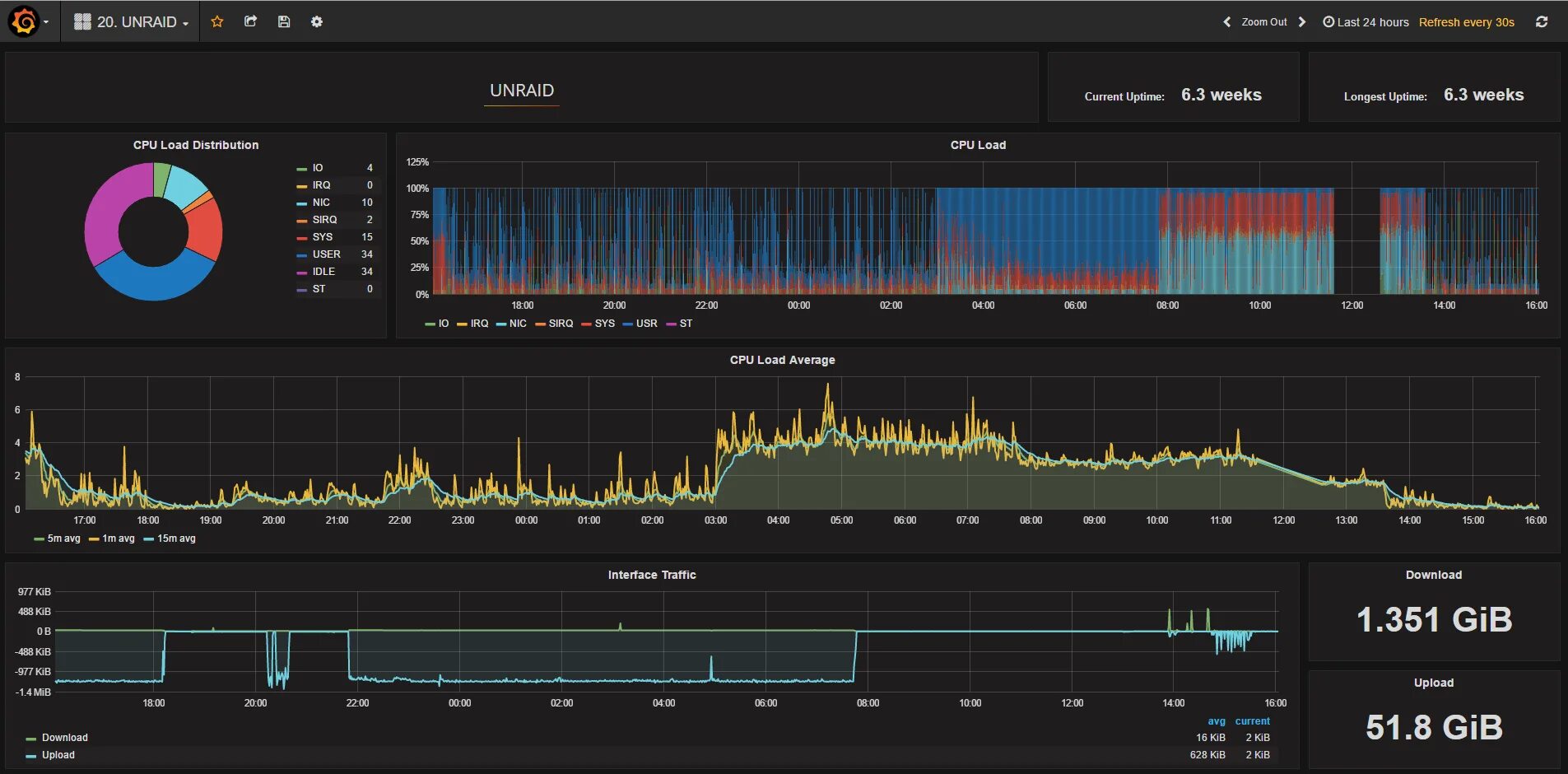Open dashboard settings gear
Screen dimensions: 1568x774
coord(317,22)
